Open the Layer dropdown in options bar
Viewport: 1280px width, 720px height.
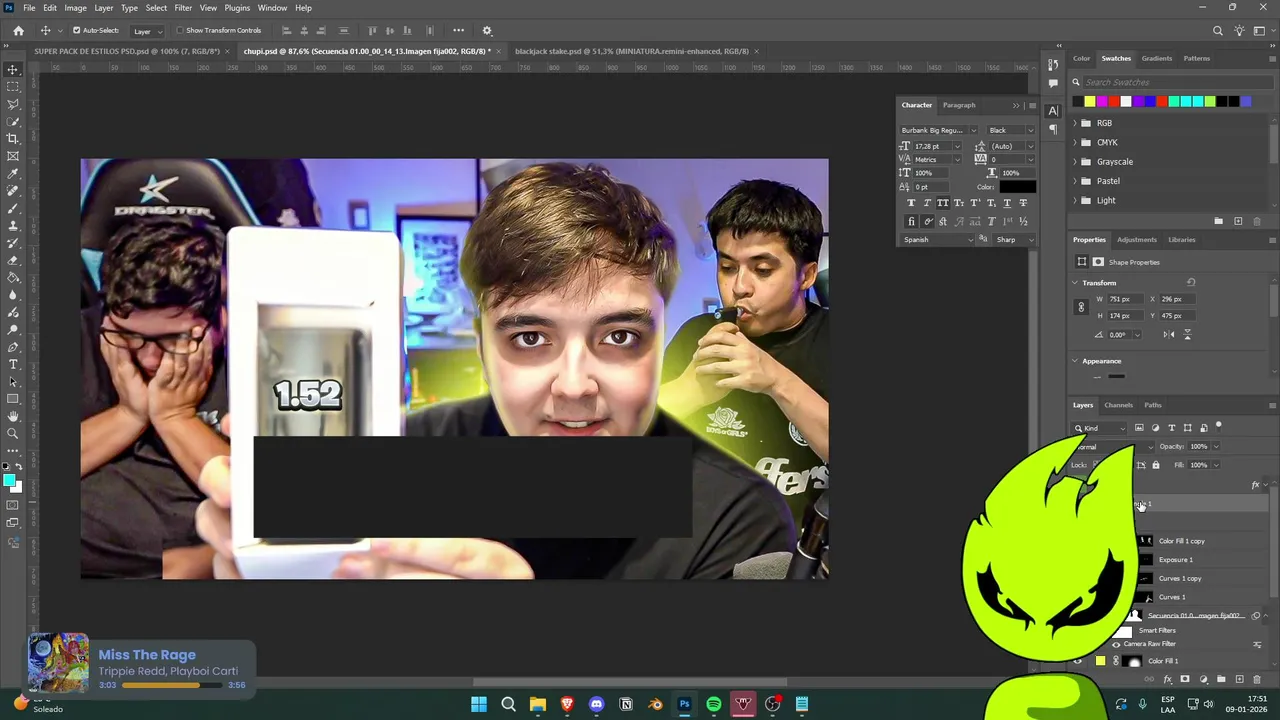point(147,31)
